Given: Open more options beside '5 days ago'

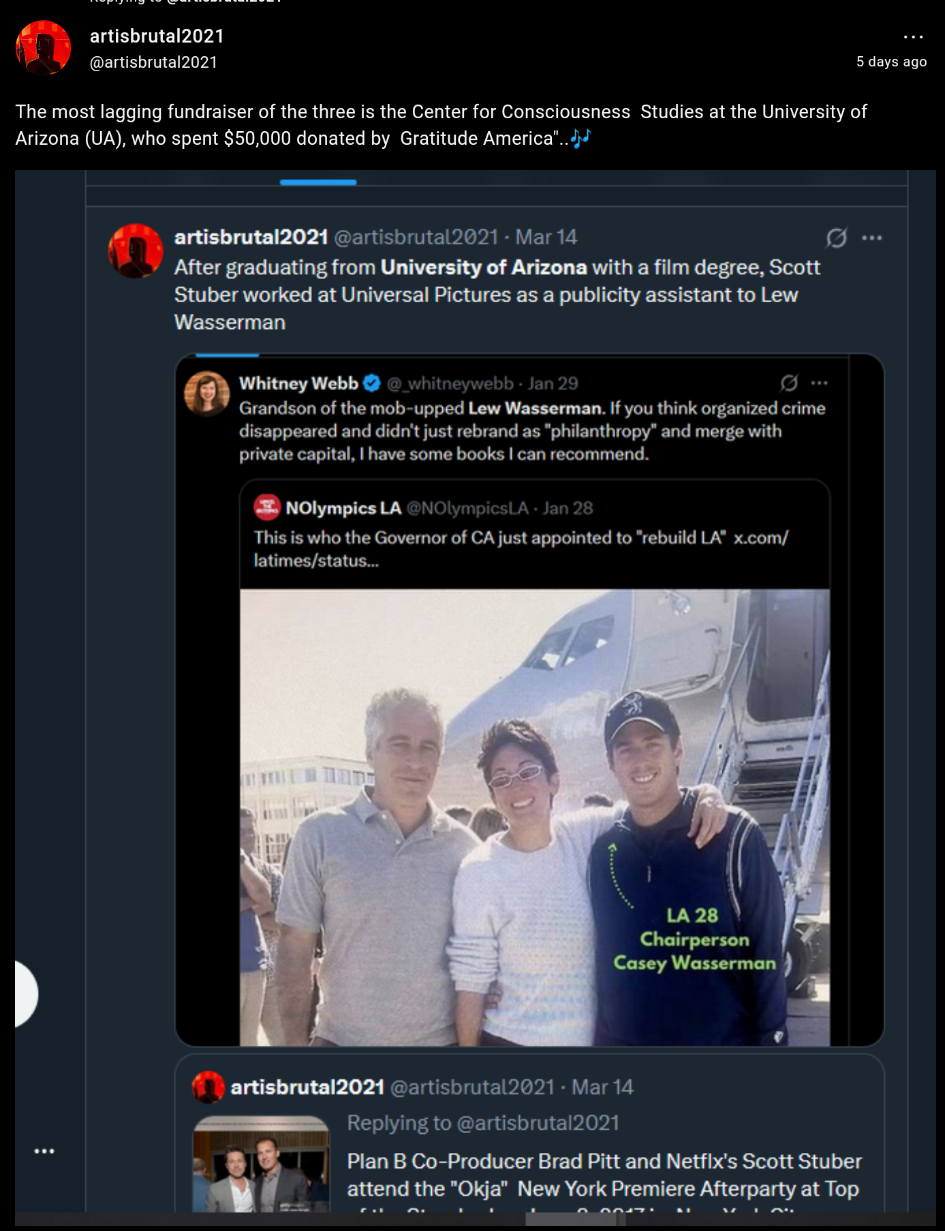Looking at the screenshot, I should click(913, 37).
